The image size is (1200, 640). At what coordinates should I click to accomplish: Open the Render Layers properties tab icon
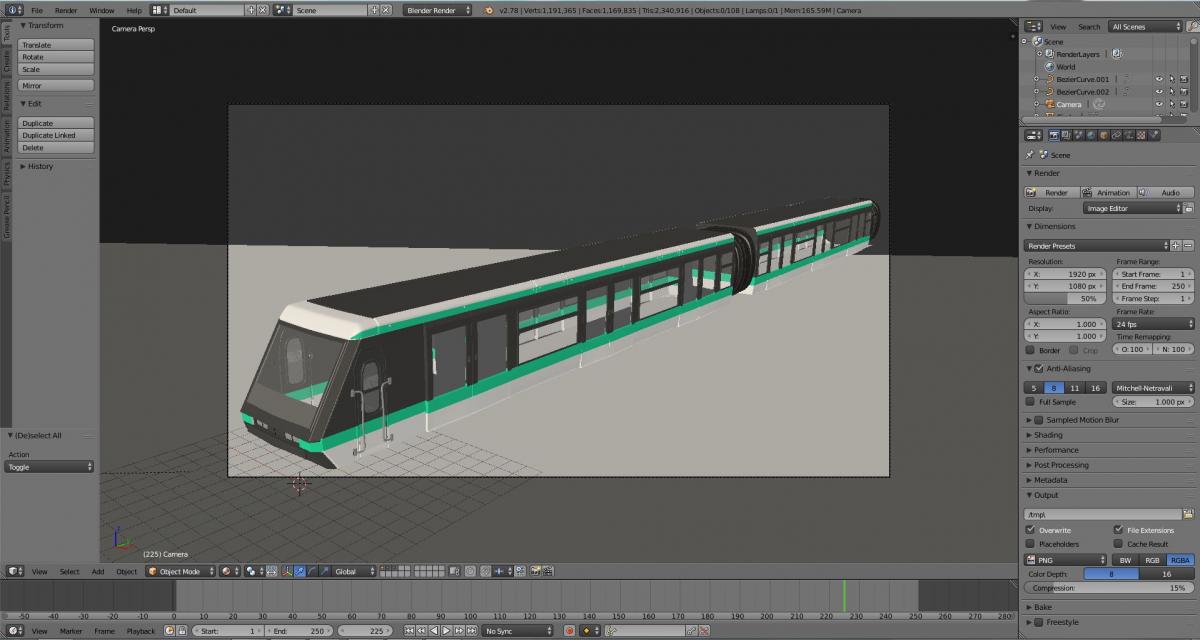point(1066,135)
